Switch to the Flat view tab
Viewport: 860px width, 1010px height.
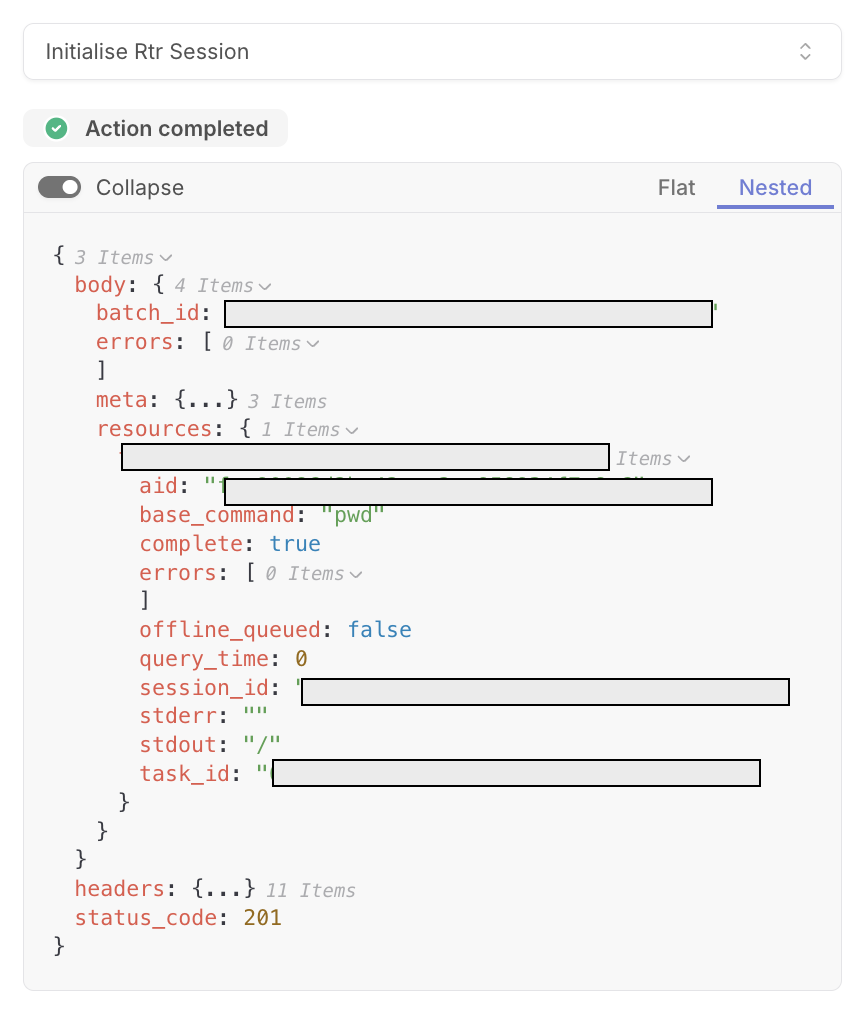[x=676, y=187]
